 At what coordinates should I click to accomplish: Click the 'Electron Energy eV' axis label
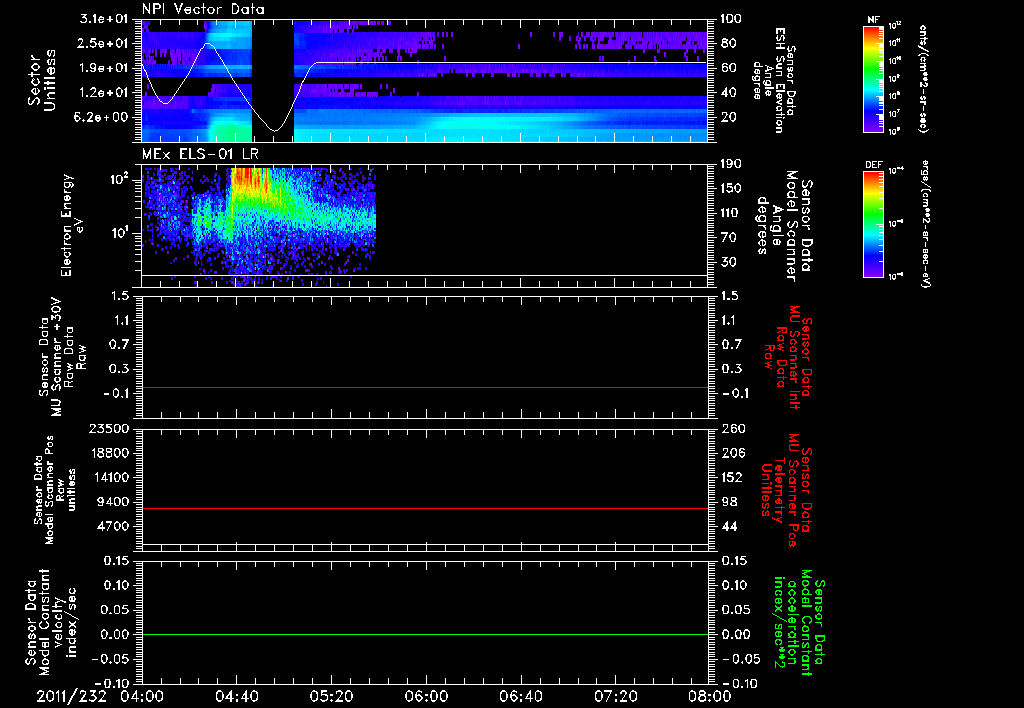72,225
